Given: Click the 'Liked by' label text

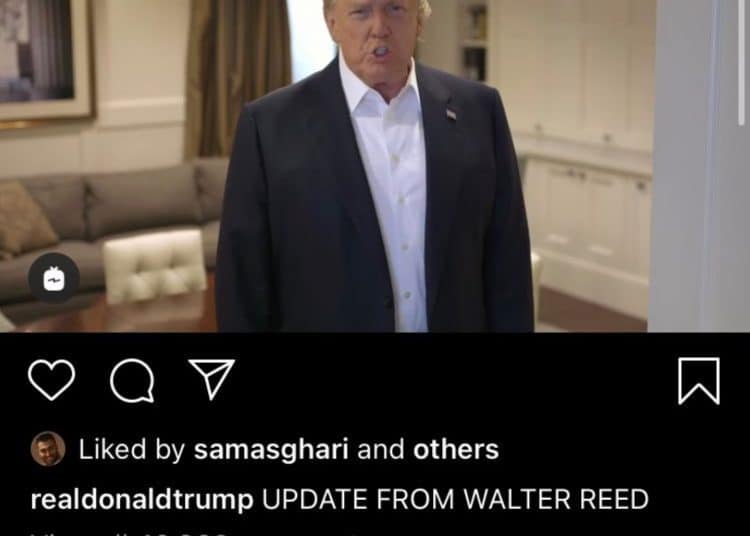Looking at the screenshot, I should tap(132, 449).
